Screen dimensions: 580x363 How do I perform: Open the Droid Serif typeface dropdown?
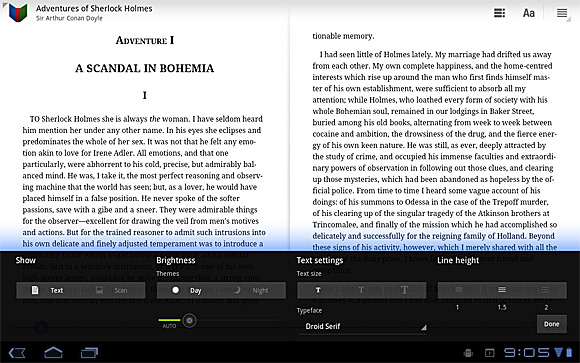tap(362, 326)
